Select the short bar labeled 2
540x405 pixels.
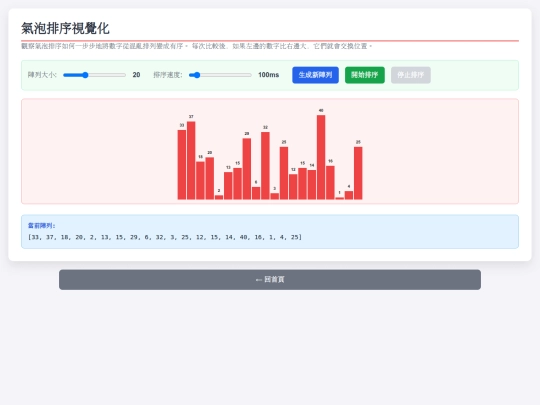tap(219, 197)
